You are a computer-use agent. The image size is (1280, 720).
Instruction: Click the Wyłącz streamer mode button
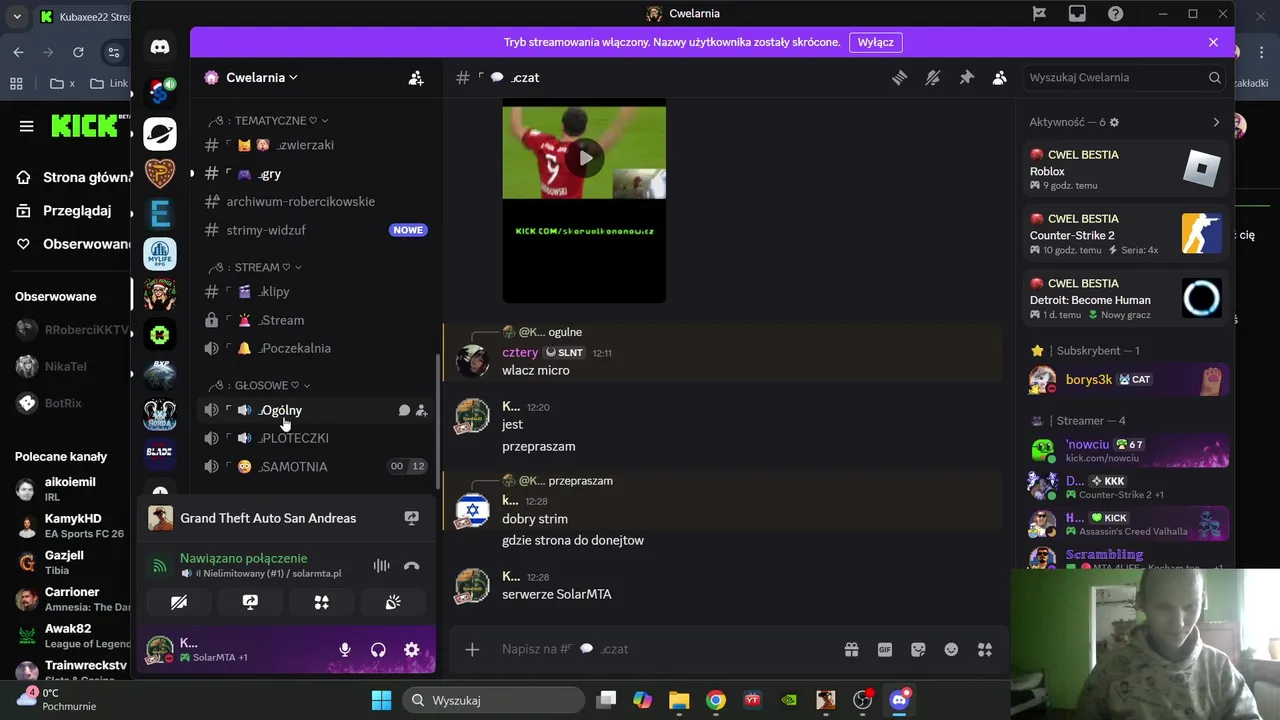point(876,42)
